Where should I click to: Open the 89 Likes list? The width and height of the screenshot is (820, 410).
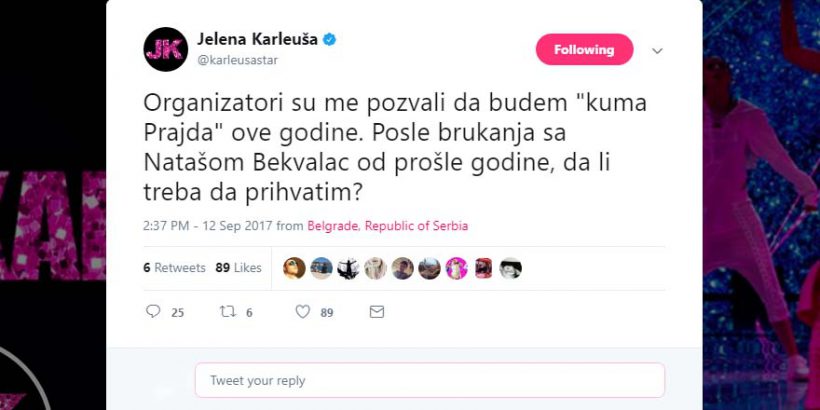click(x=238, y=268)
